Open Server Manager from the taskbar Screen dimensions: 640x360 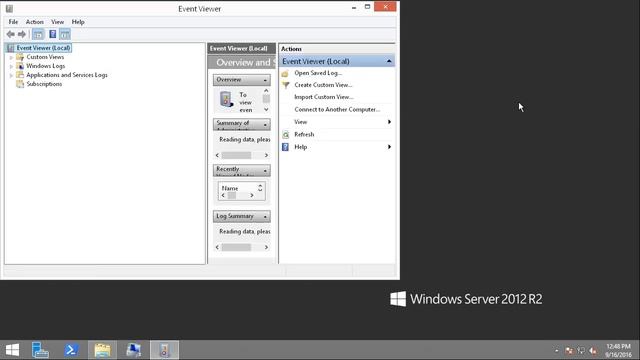(40, 350)
